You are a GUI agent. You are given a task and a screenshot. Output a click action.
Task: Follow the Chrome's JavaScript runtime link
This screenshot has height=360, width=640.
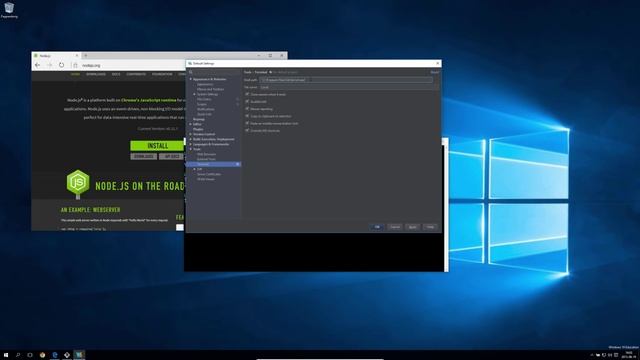click(x=149, y=100)
